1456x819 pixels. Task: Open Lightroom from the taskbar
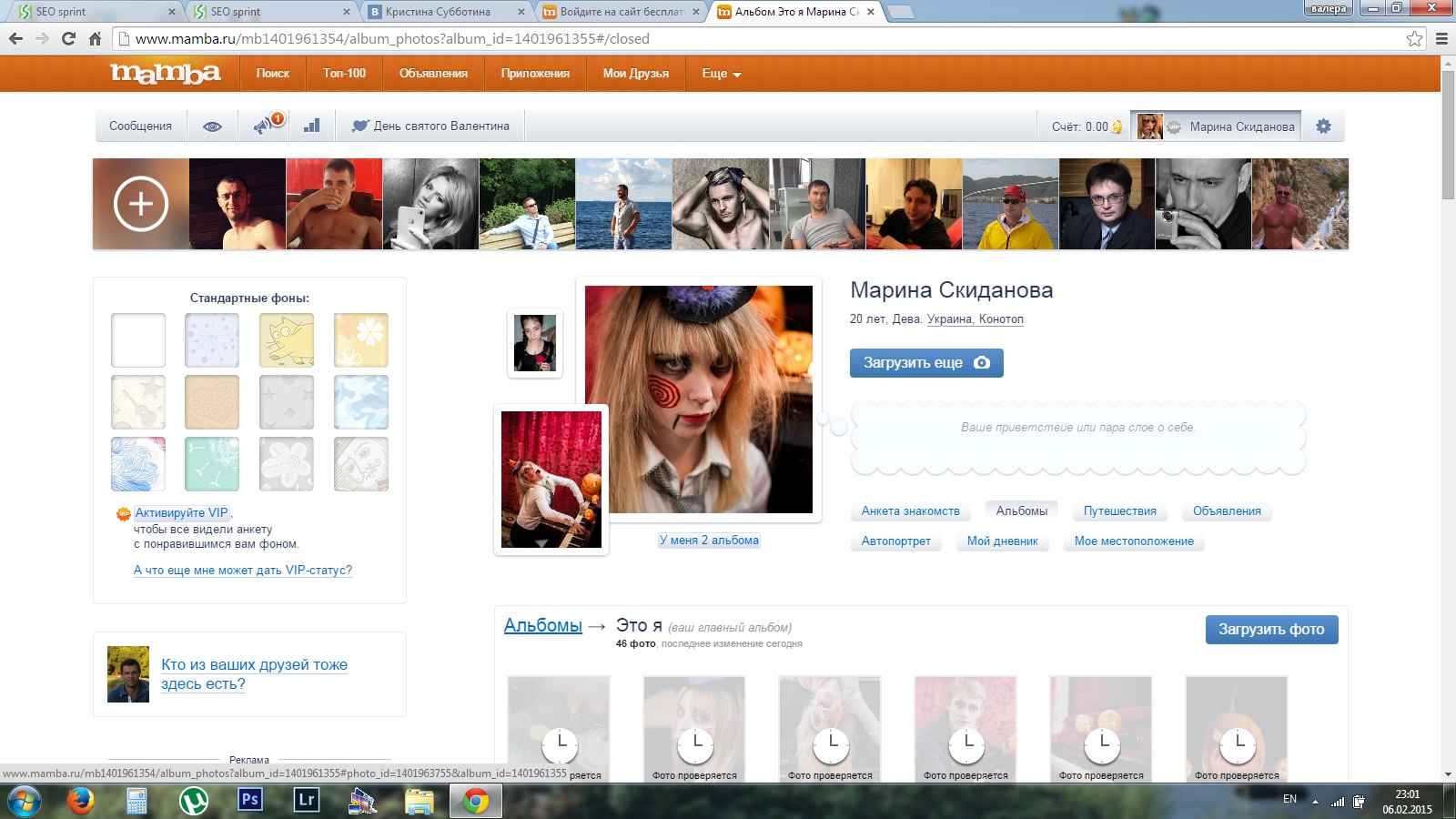tap(306, 800)
